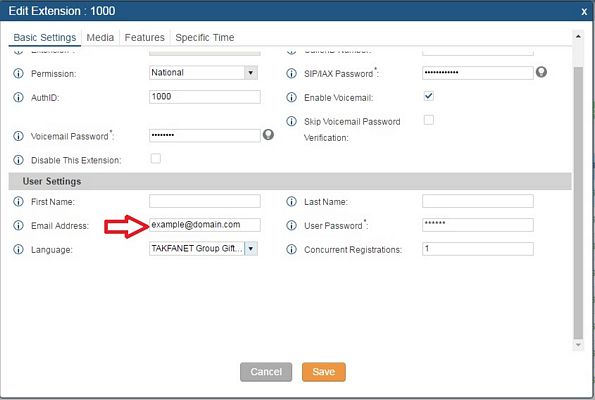Viewport: 595px width, 400px height.
Task: Show SIP/IAX Password using reveal icon
Action: click(x=541, y=72)
